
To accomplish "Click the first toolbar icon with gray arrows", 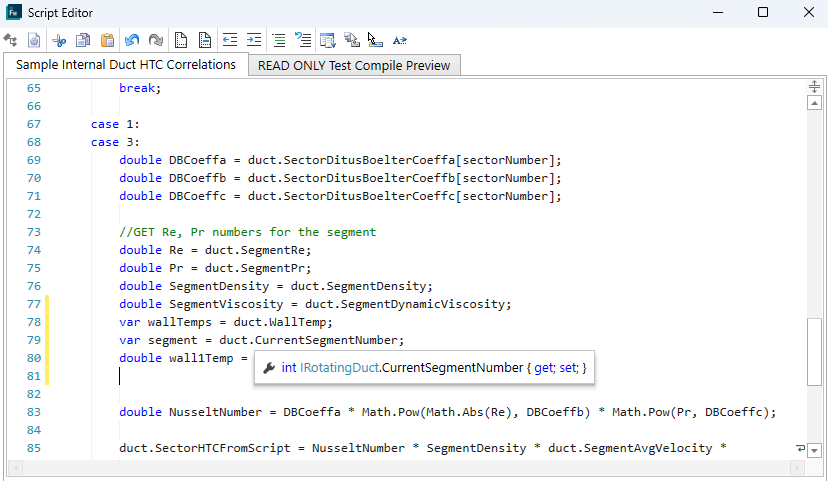I will point(11,41).
